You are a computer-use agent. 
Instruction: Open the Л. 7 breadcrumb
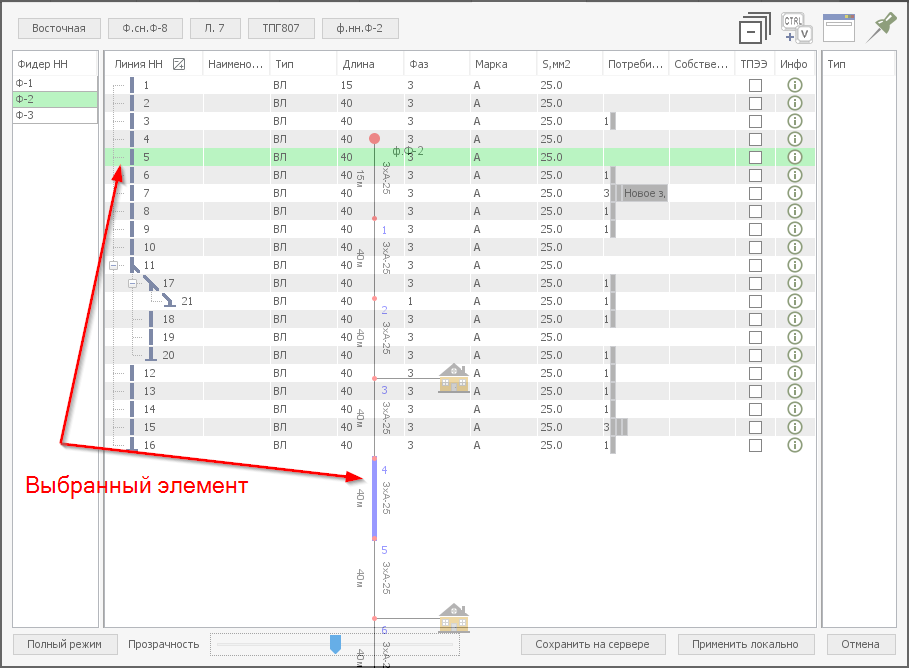tap(215, 28)
